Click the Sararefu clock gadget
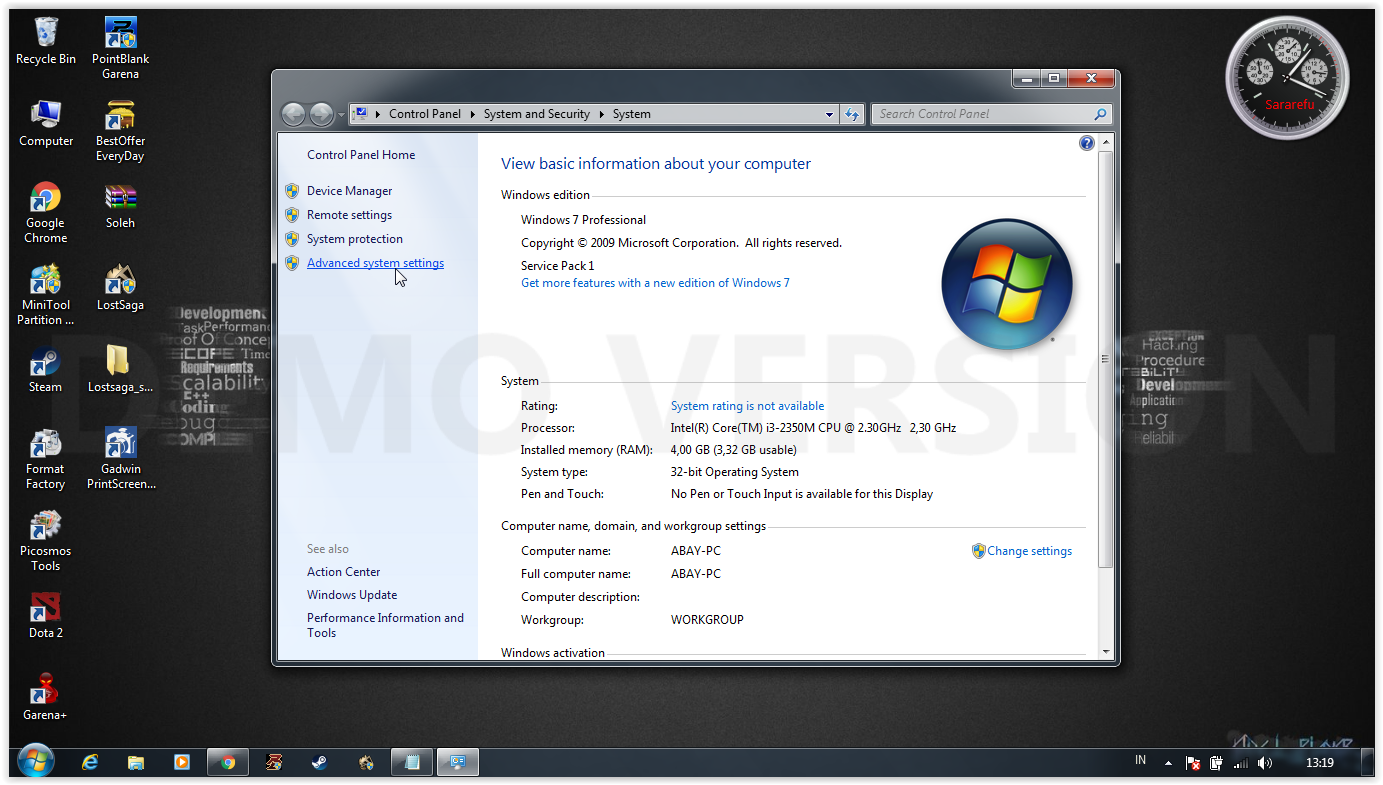The height and width of the screenshot is (785, 1383). click(1287, 78)
